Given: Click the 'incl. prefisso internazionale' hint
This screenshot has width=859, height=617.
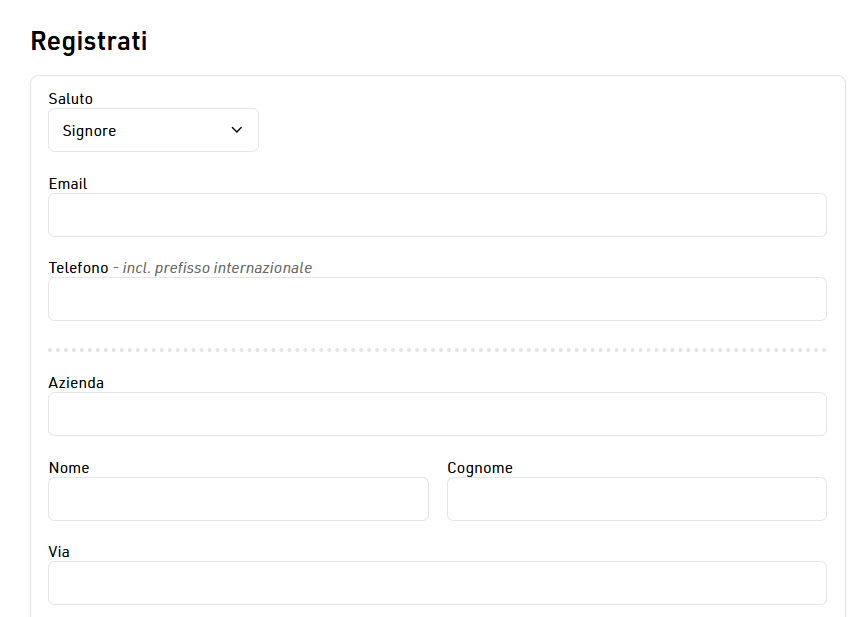Looking at the screenshot, I should tap(217, 268).
